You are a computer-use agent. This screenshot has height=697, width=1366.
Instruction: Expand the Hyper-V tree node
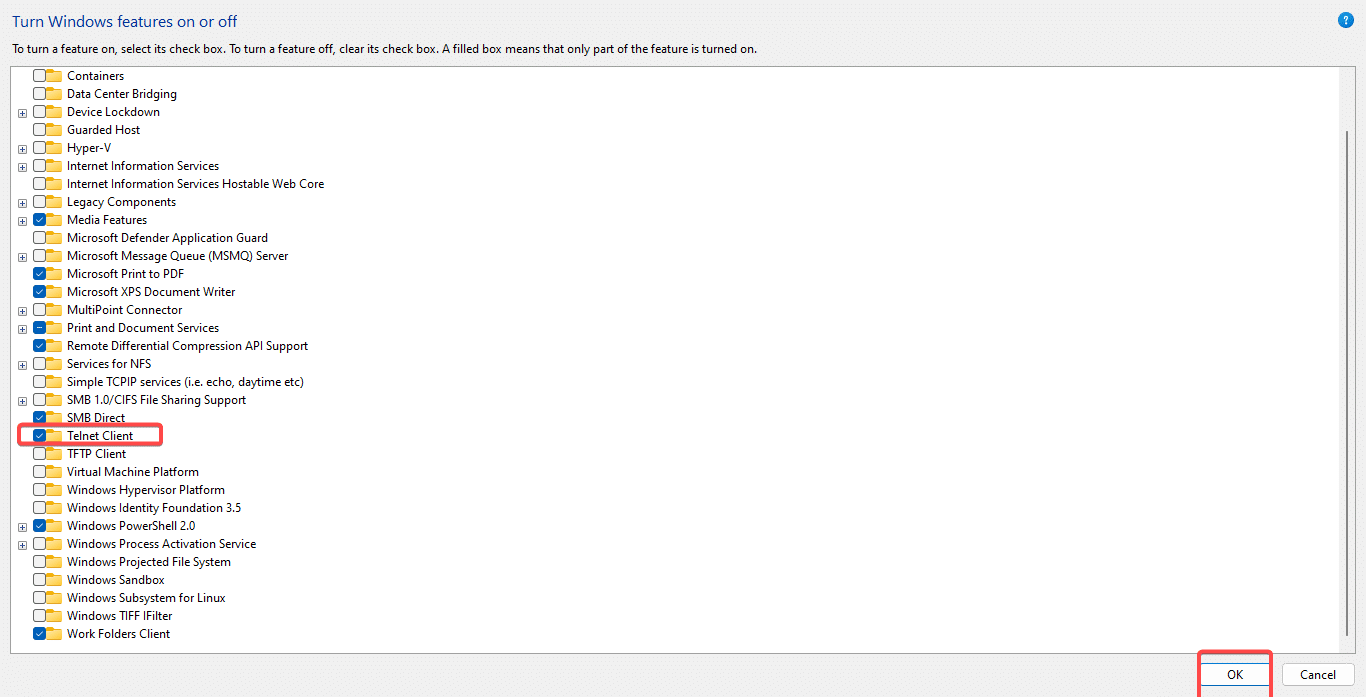22,147
